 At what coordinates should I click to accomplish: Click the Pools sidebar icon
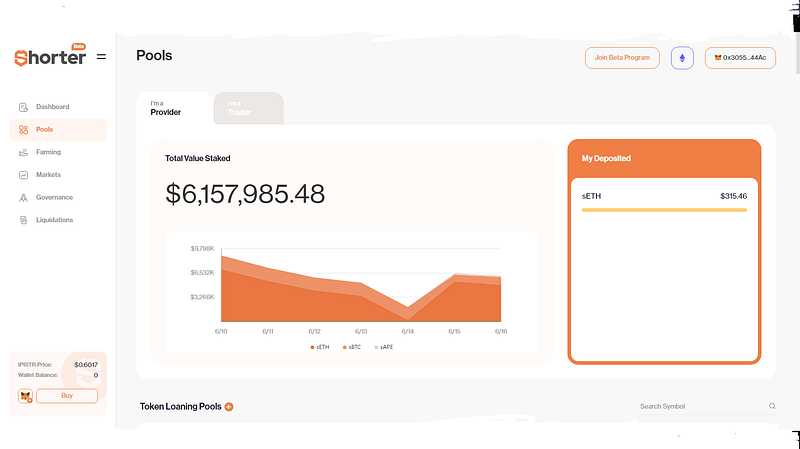(23, 130)
